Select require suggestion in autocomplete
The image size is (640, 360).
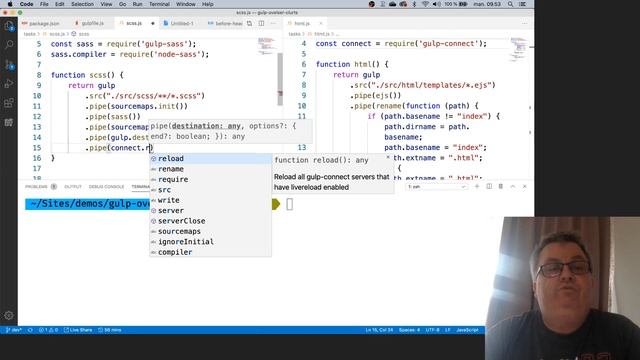(x=210, y=179)
